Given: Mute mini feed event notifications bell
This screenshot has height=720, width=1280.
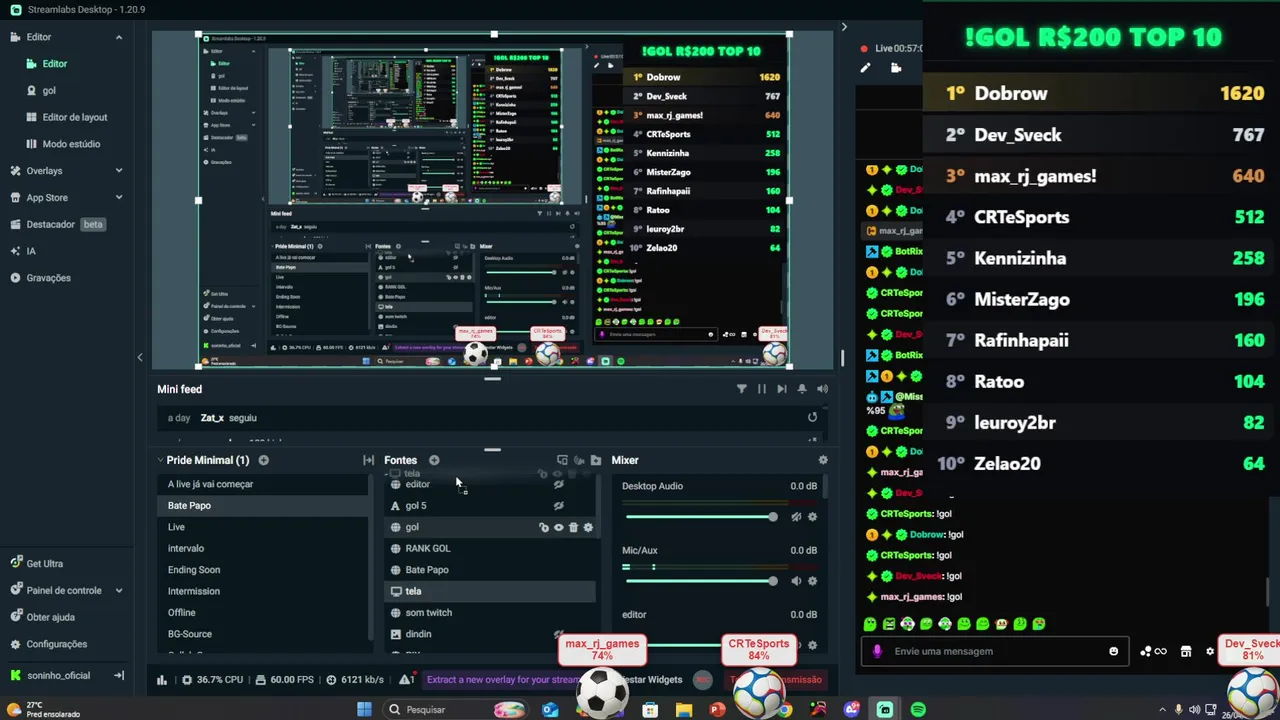Looking at the screenshot, I should [x=802, y=389].
